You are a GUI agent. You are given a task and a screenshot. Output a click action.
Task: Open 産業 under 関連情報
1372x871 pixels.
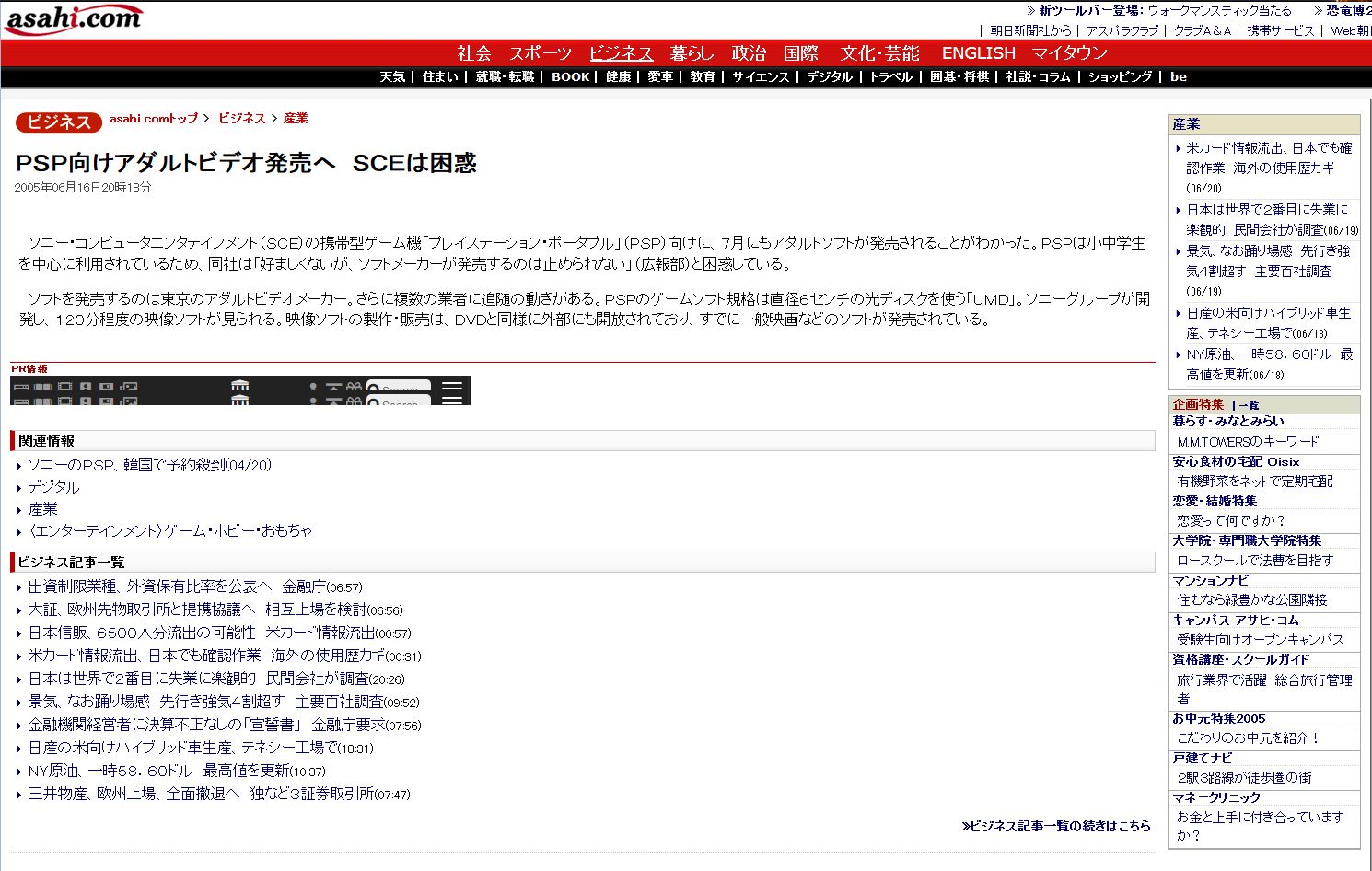pos(42,509)
